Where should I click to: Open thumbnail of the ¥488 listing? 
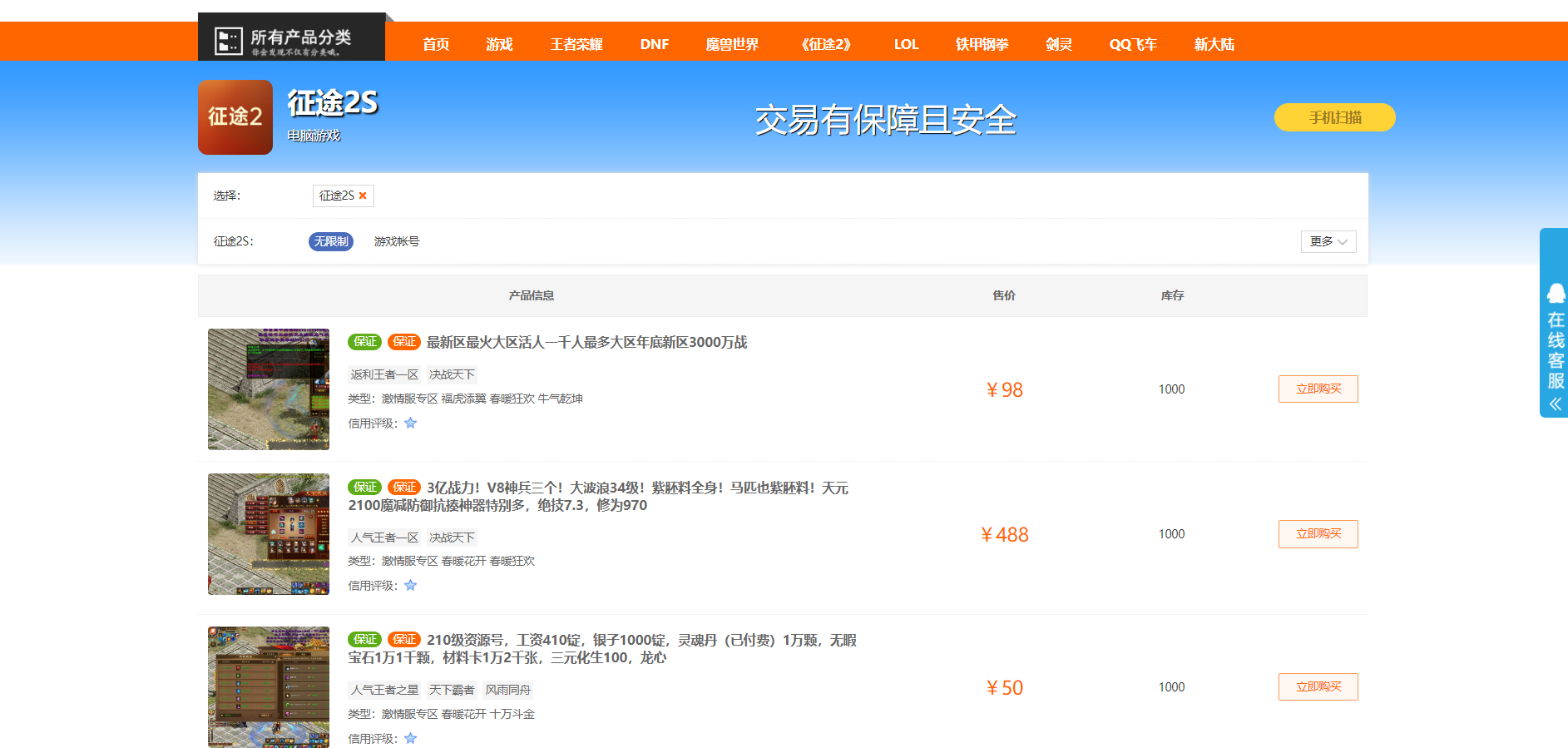click(x=269, y=534)
